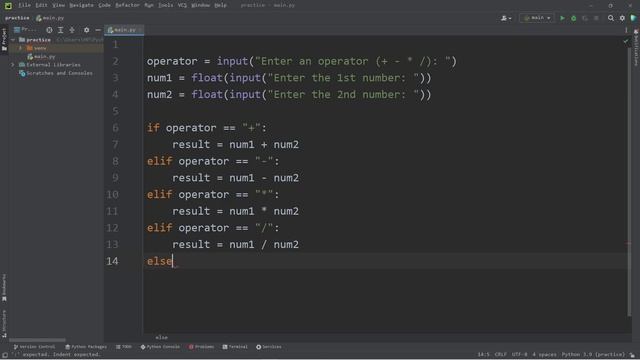Select External Libraries in project tree
This screenshot has width=640, height=360.
(x=50, y=65)
